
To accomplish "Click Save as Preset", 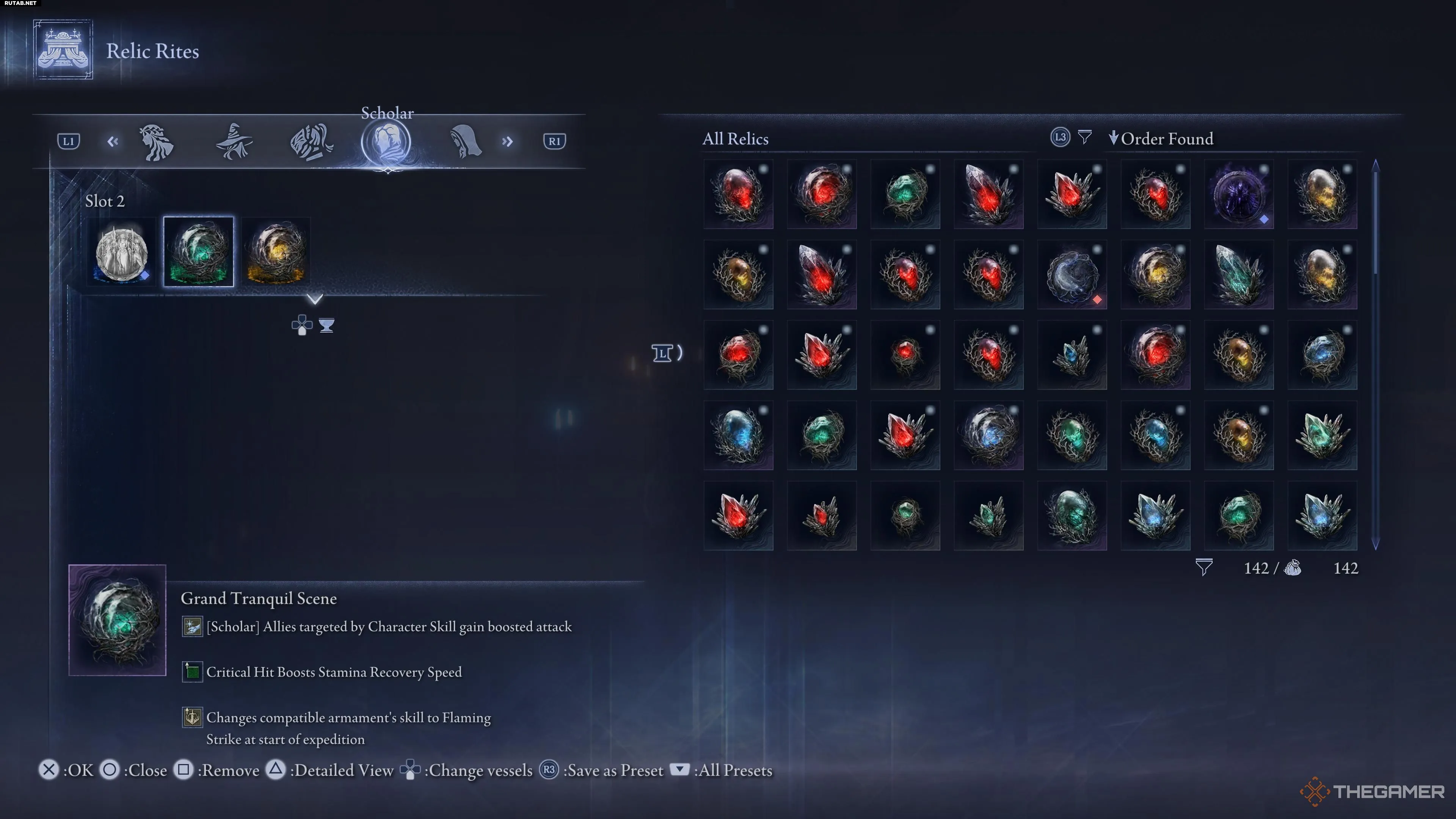I will tap(601, 770).
